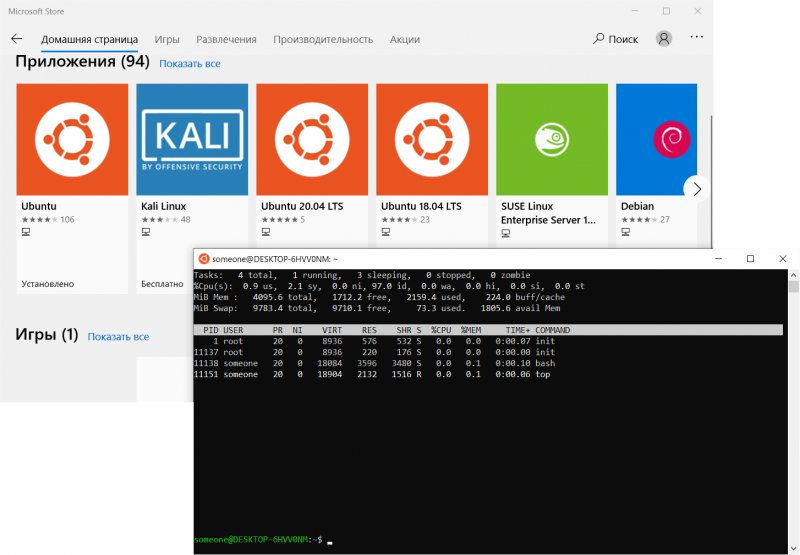This screenshot has height=555, width=800.
Task: Click the 11138 someone bash process row
Action: point(375,363)
